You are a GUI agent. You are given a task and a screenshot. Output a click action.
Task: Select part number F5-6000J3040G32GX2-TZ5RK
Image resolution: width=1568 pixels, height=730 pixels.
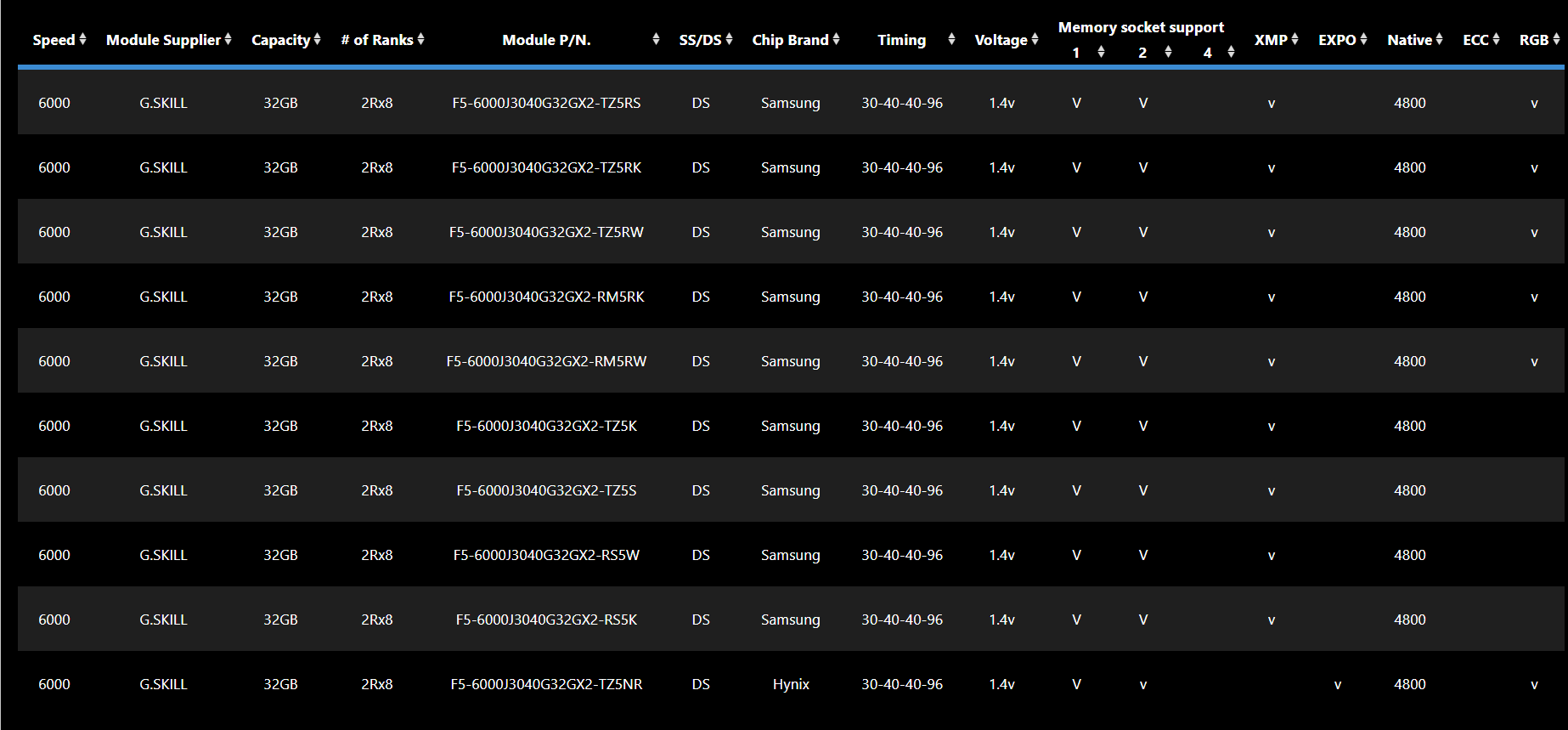click(x=546, y=167)
